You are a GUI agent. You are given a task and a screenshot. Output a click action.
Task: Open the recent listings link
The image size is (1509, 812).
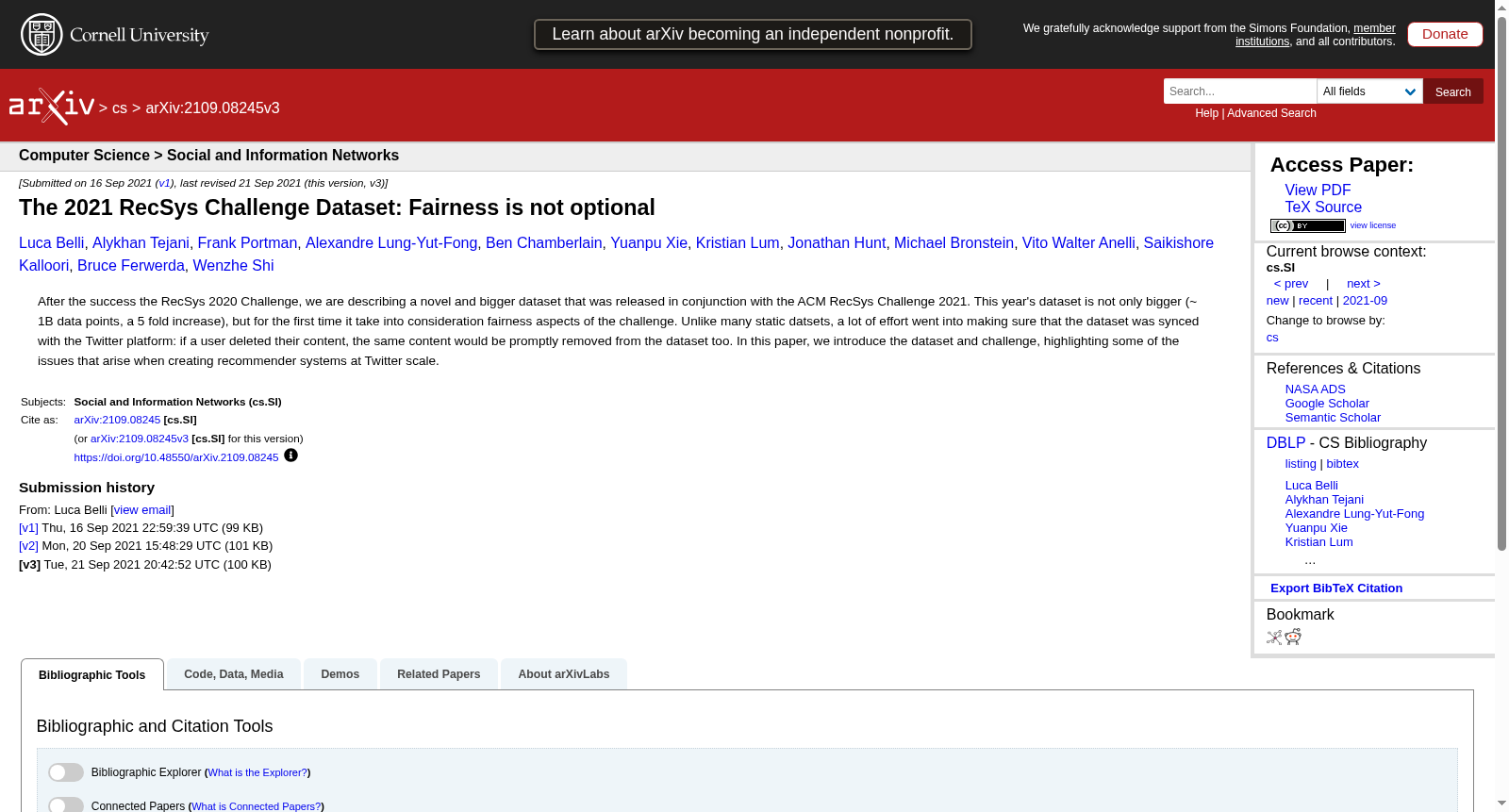pos(1316,301)
